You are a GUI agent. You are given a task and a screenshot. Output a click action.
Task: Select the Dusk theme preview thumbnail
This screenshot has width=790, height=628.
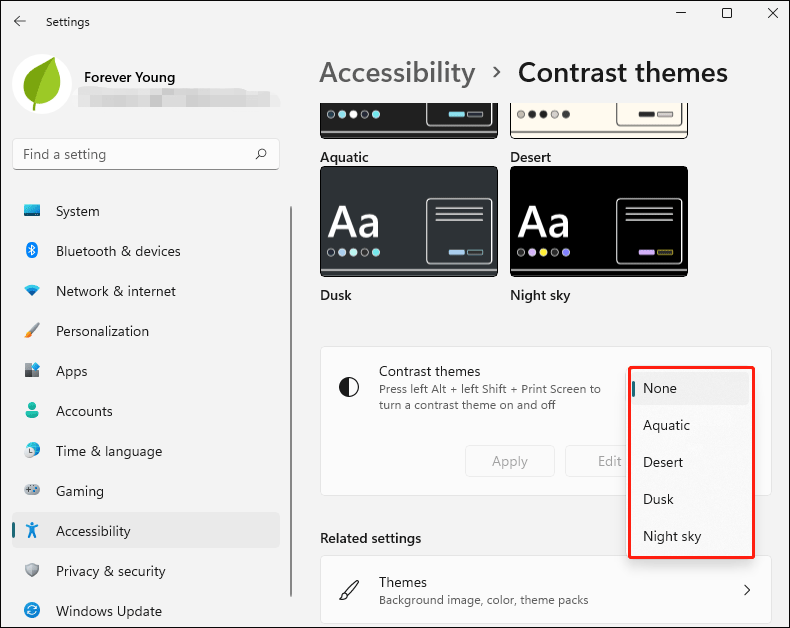pyautogui.click(x=409, y=221)
